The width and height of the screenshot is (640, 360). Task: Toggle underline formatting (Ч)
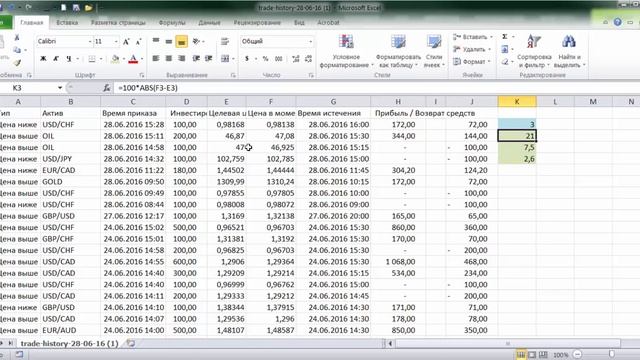(69, 59)
